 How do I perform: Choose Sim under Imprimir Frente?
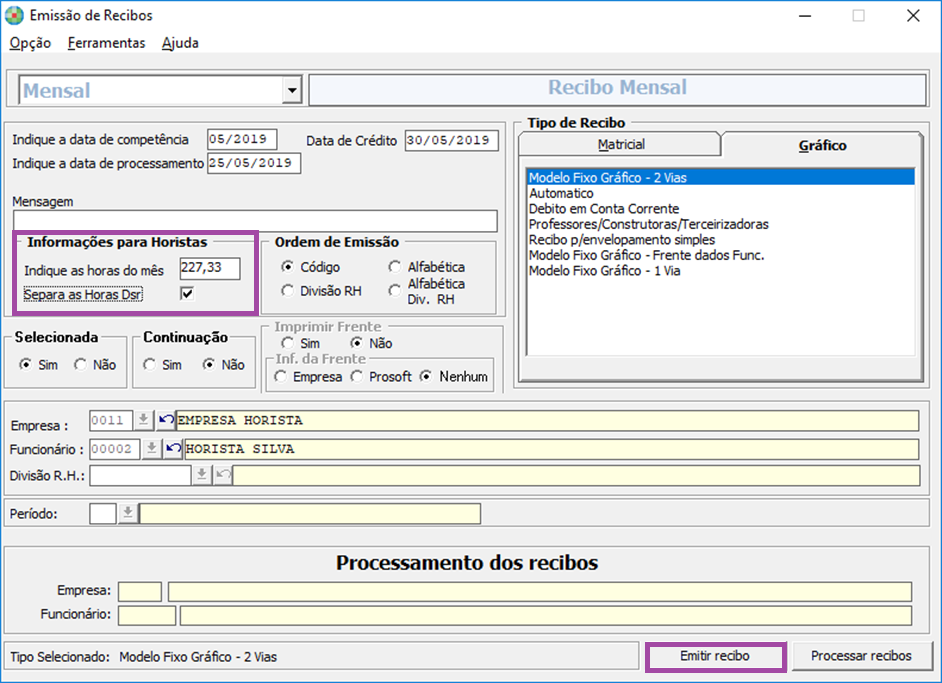click(x=288, y=343)
